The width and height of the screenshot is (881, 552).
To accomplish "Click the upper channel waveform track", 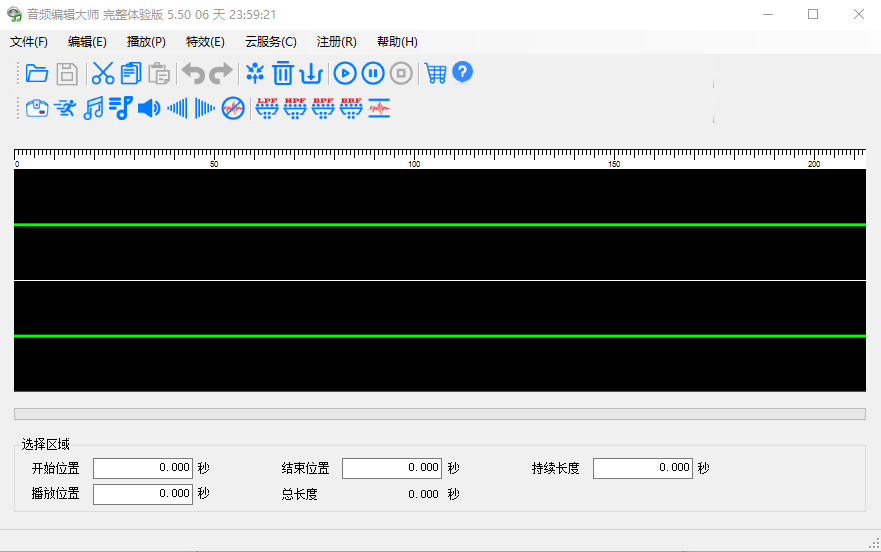I will (x=440, y=224).
